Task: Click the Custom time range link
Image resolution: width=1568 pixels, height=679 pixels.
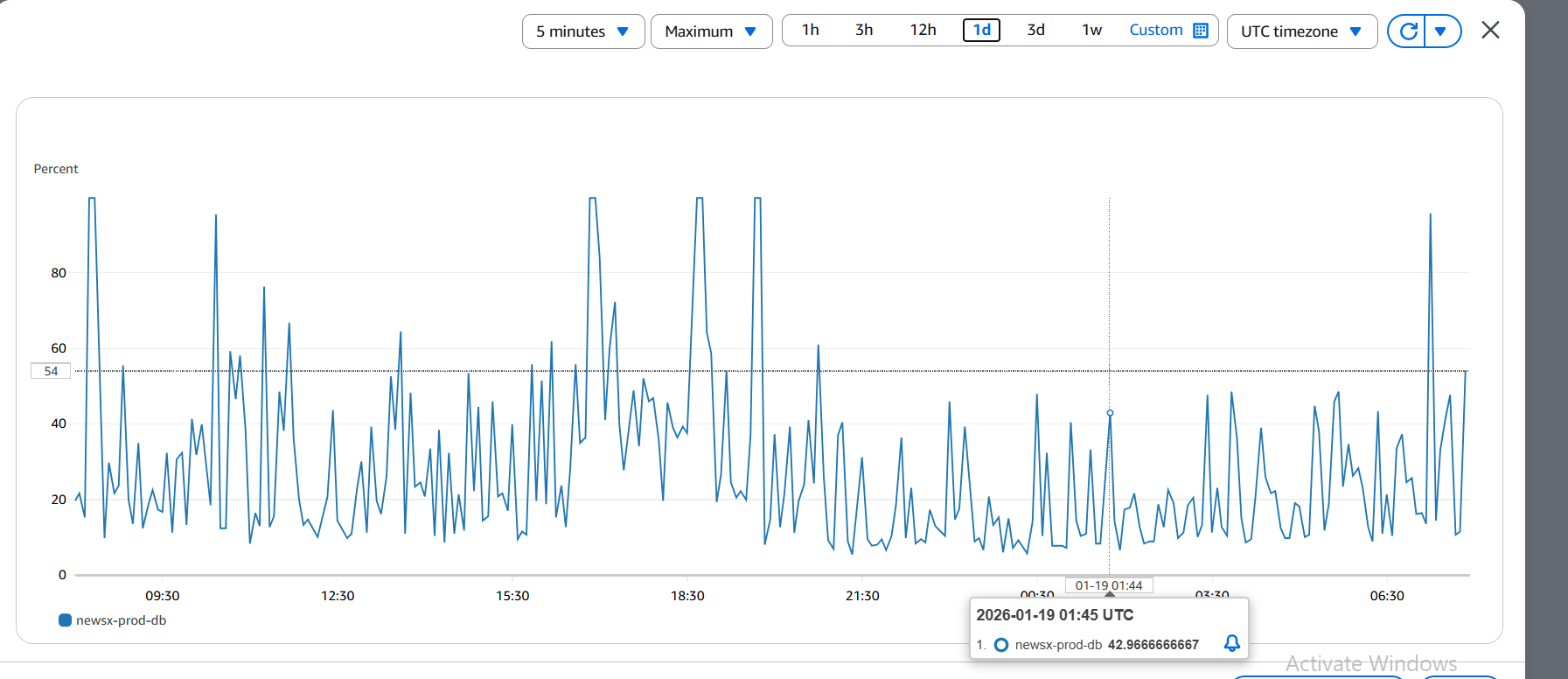Action: coord(1155,31)
